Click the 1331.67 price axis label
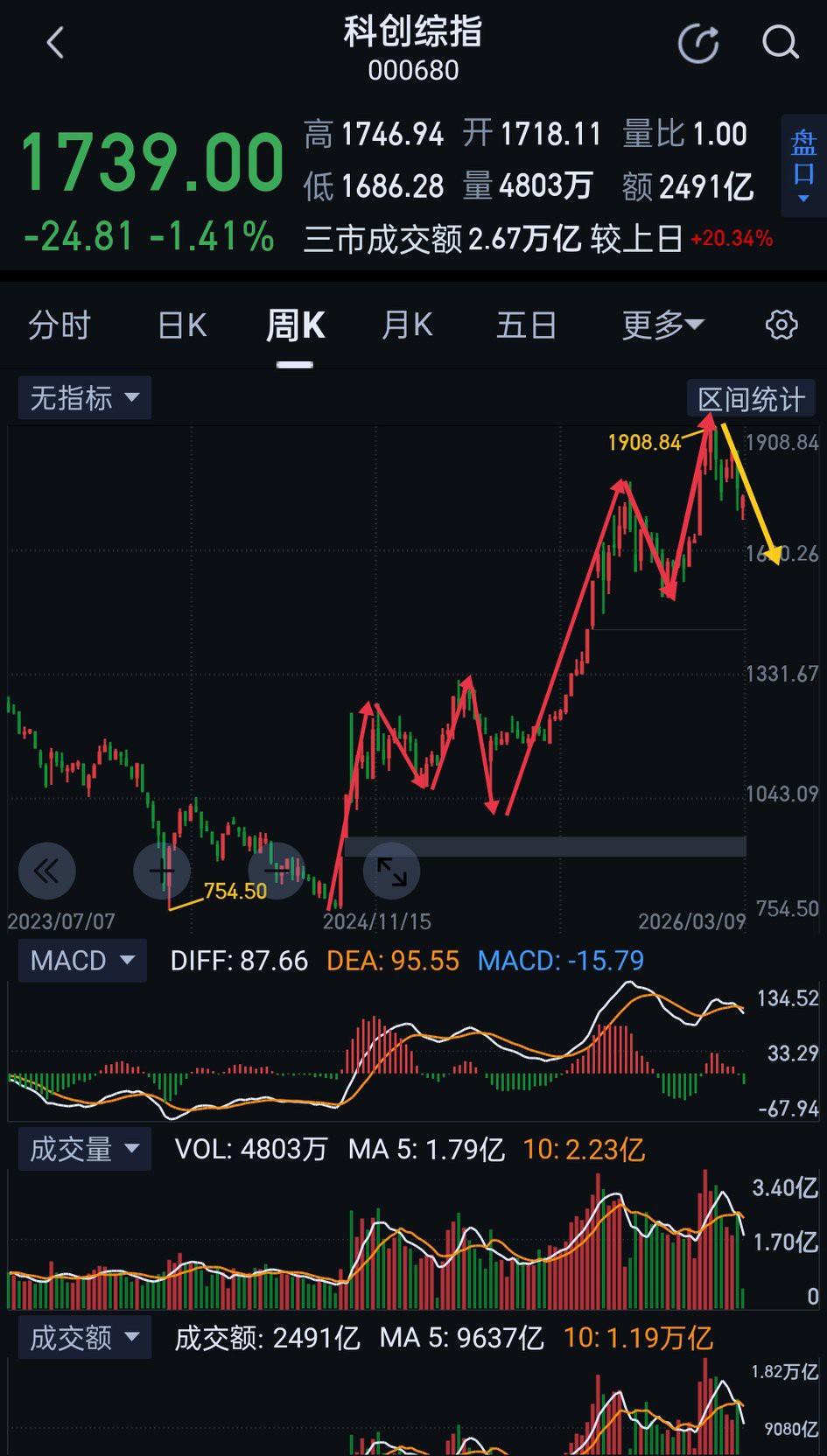The height and width of the screenshot is (1456, 827). [782, 674]
